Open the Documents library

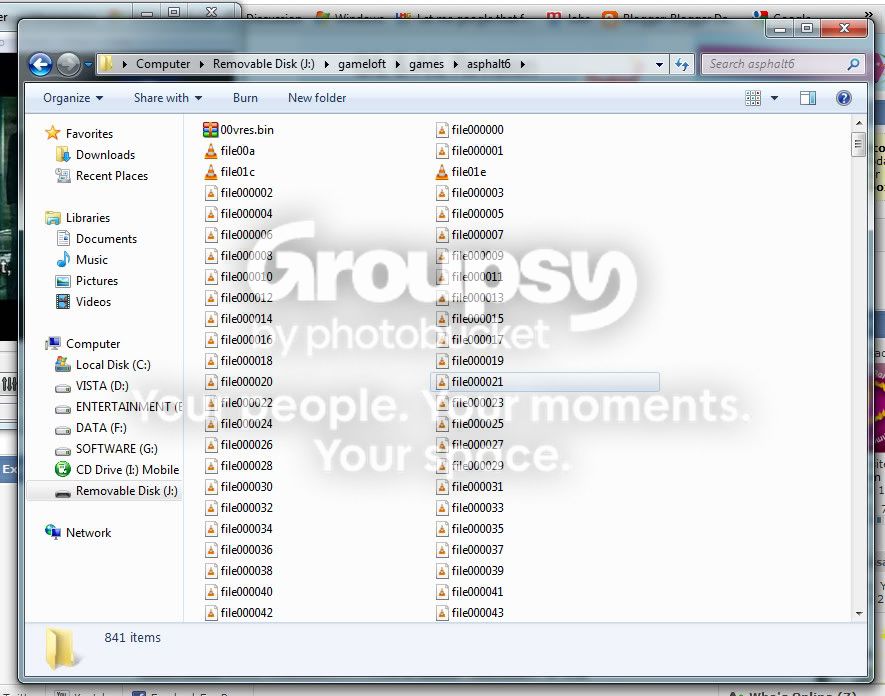[x=106, y=239]
